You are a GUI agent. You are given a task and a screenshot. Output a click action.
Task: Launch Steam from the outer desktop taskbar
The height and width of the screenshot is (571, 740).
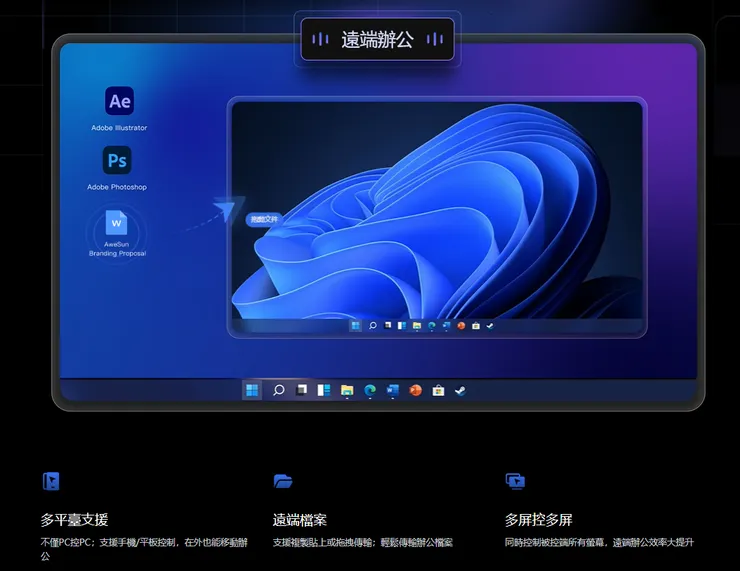pos(461,390)
